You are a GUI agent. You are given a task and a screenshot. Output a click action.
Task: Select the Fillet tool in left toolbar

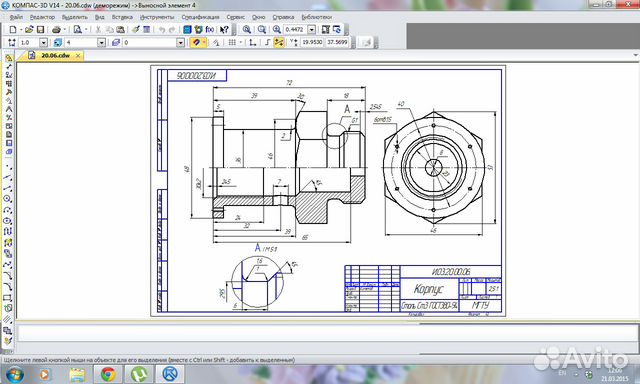[x=8, y=287]
